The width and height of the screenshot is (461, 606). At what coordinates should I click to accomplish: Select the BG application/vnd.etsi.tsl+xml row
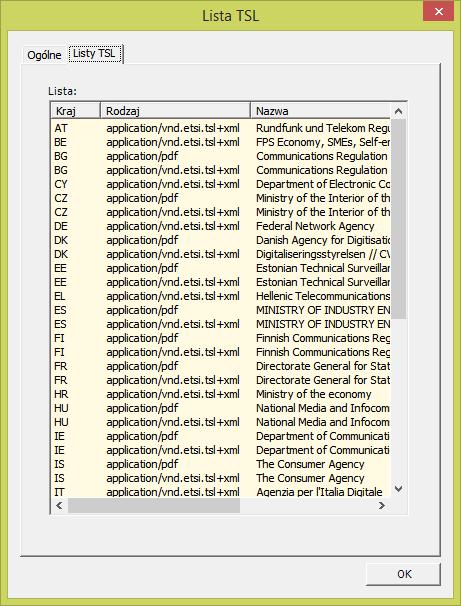pos(221,170)
